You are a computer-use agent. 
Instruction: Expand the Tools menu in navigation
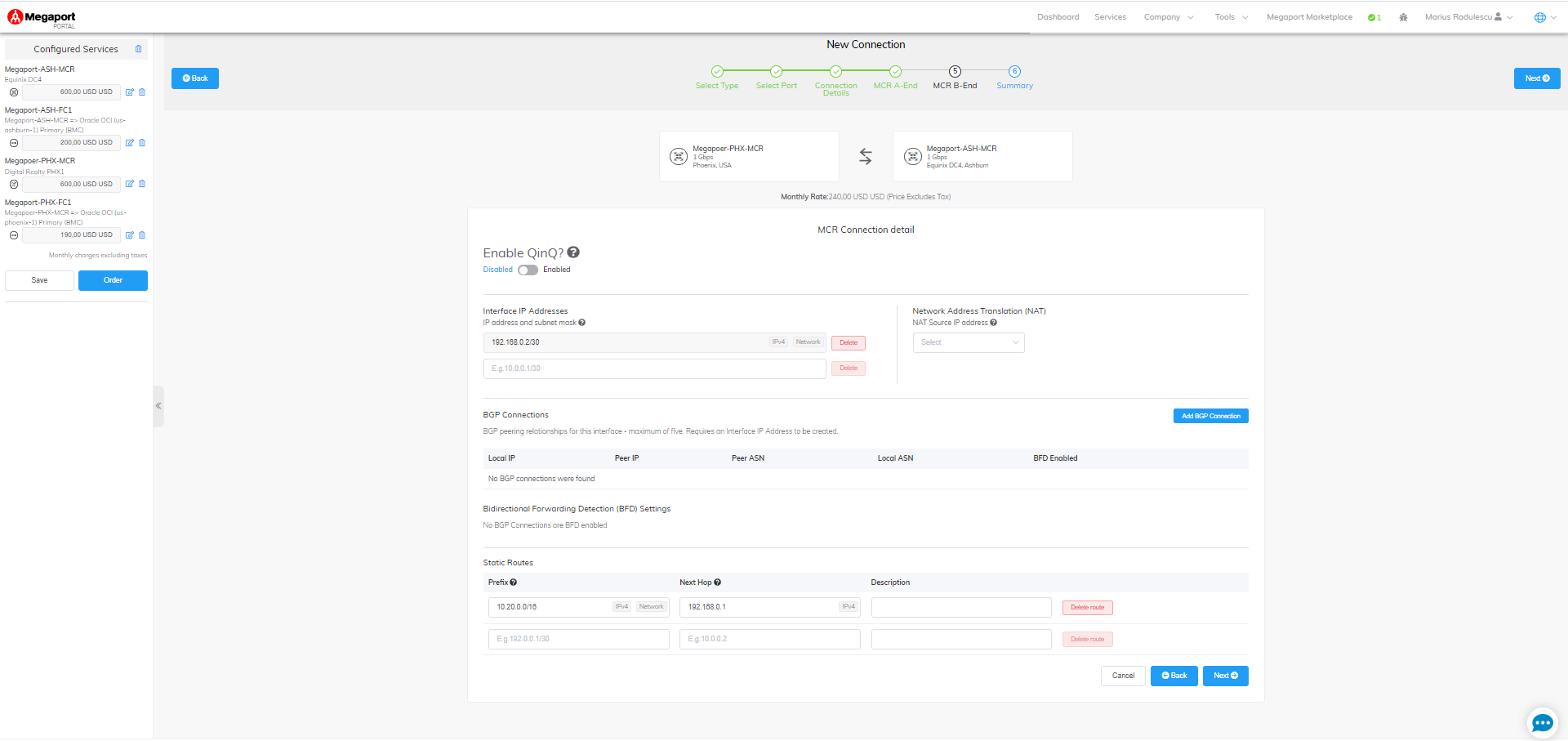tap(1231, 17)
